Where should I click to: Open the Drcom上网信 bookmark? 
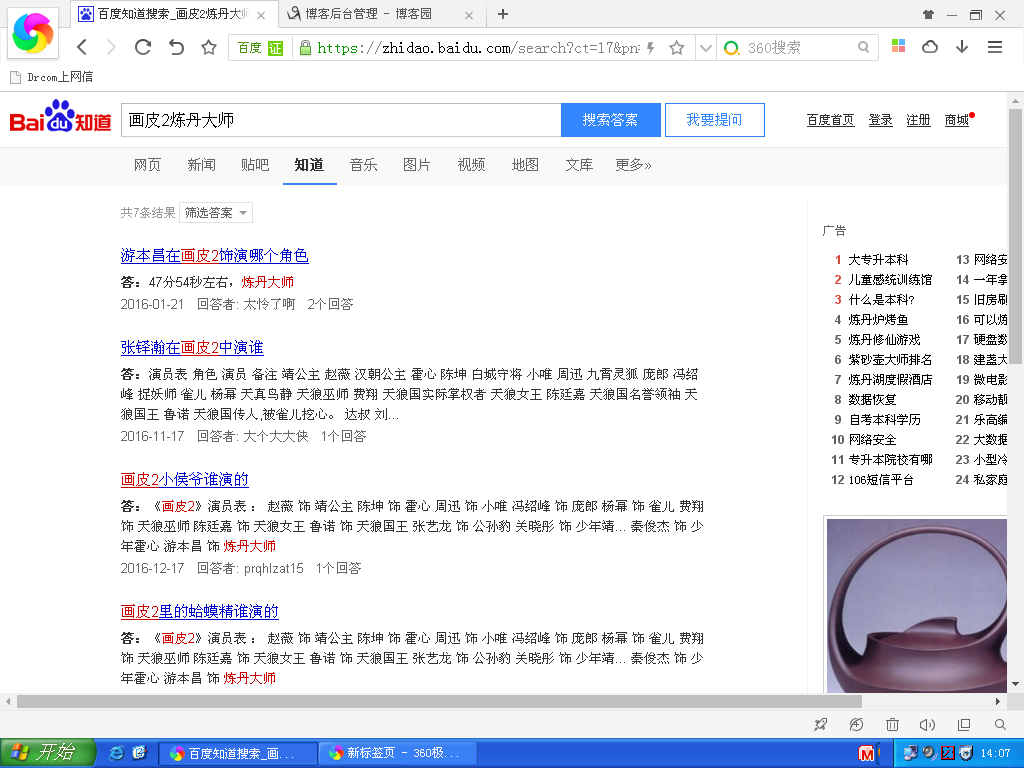pyautogui.click(x=52, y=77)
